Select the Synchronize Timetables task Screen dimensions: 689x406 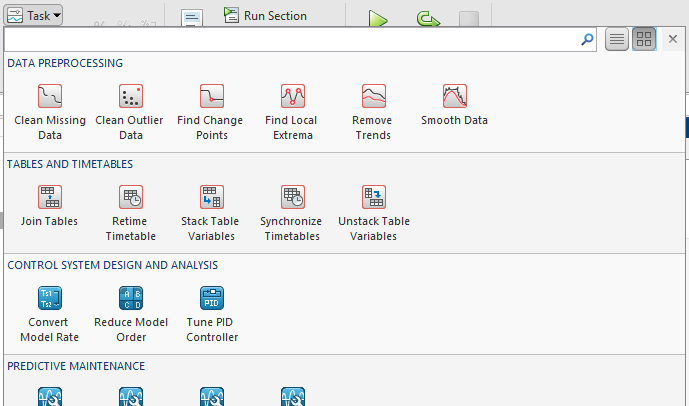pyautogui.click(x=292, y=213)
